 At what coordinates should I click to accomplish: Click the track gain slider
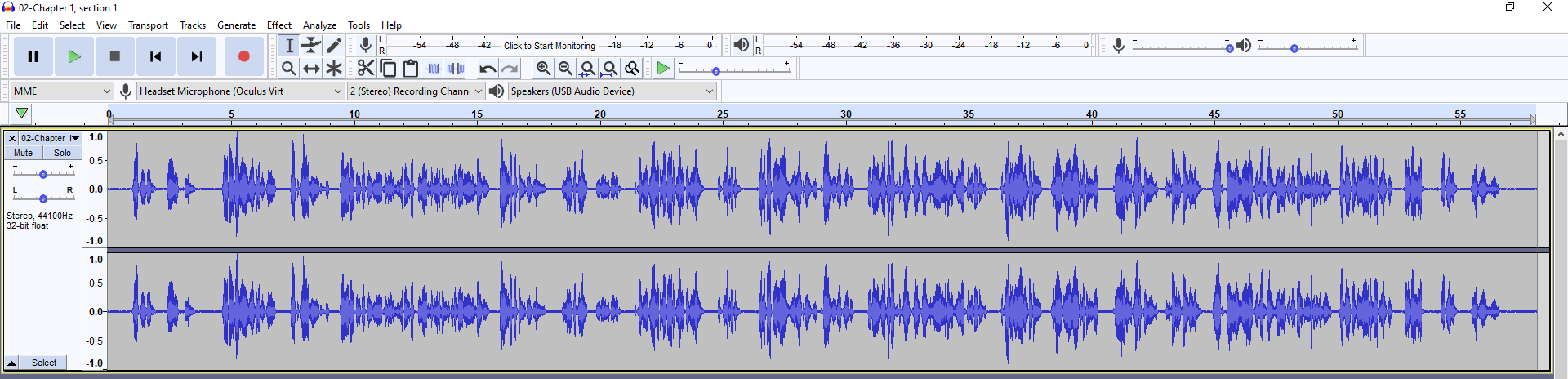[43, 174]
